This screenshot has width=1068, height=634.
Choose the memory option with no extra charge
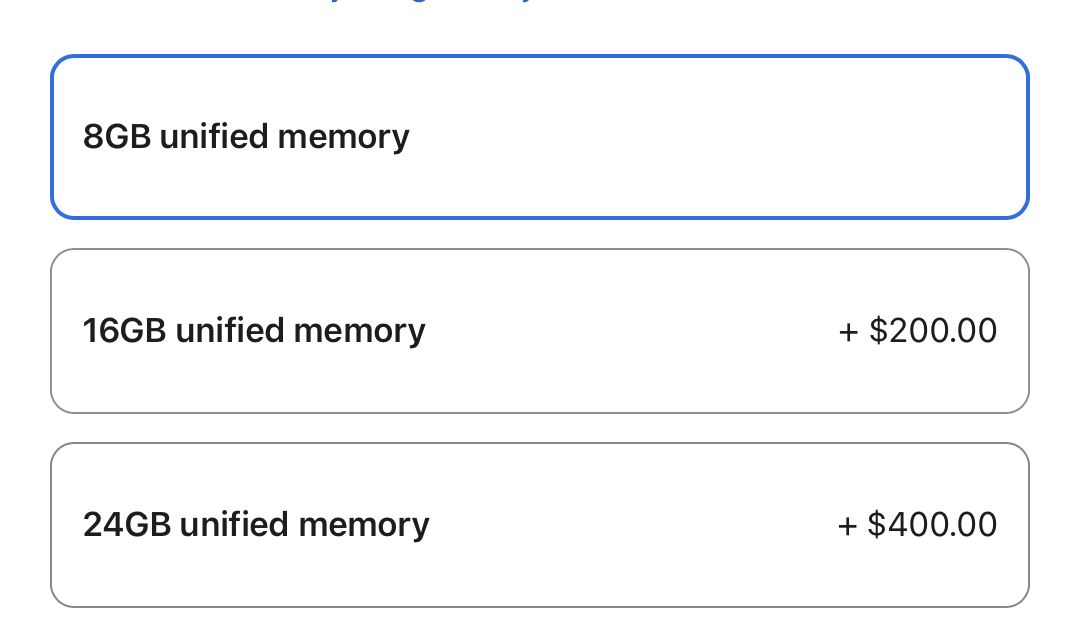coord(539,137)
